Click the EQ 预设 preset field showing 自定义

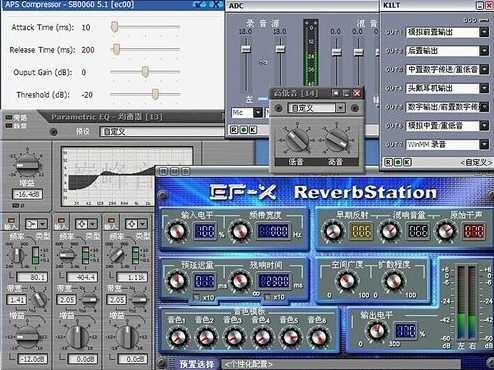(162, 132)
